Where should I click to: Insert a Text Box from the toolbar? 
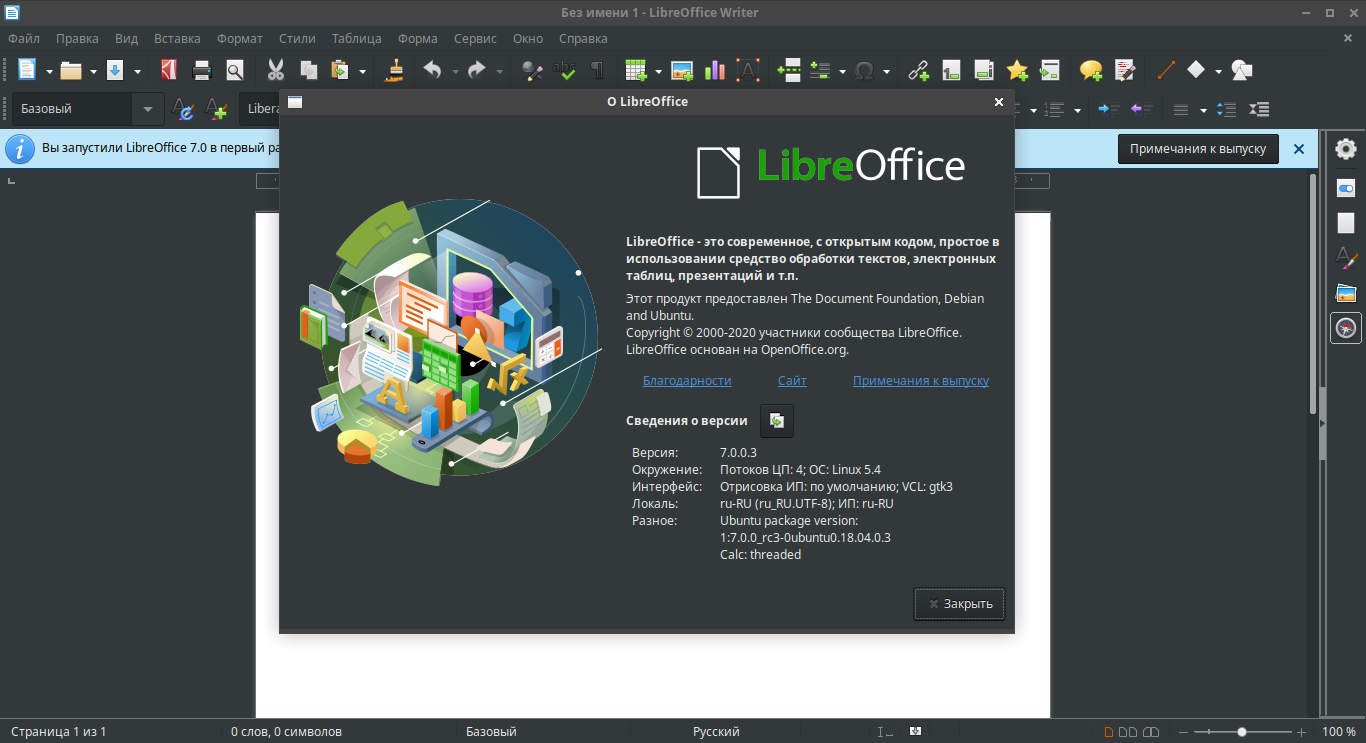[748, 70]
